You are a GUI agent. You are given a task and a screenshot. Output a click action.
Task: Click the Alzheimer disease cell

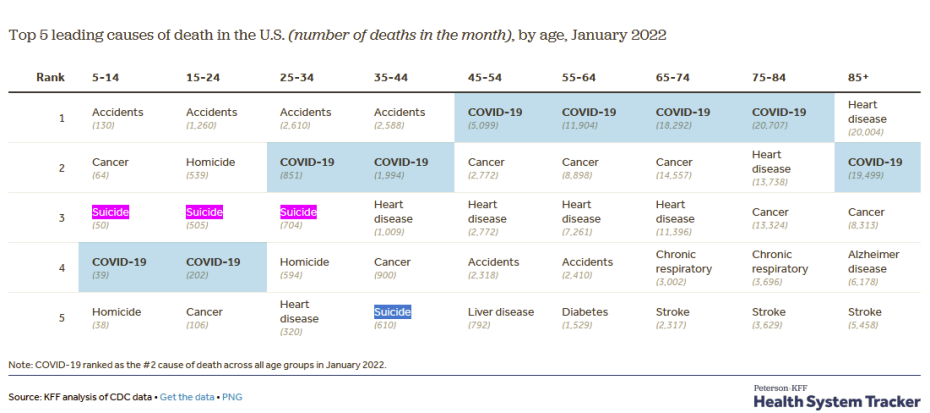coord(872,261)
